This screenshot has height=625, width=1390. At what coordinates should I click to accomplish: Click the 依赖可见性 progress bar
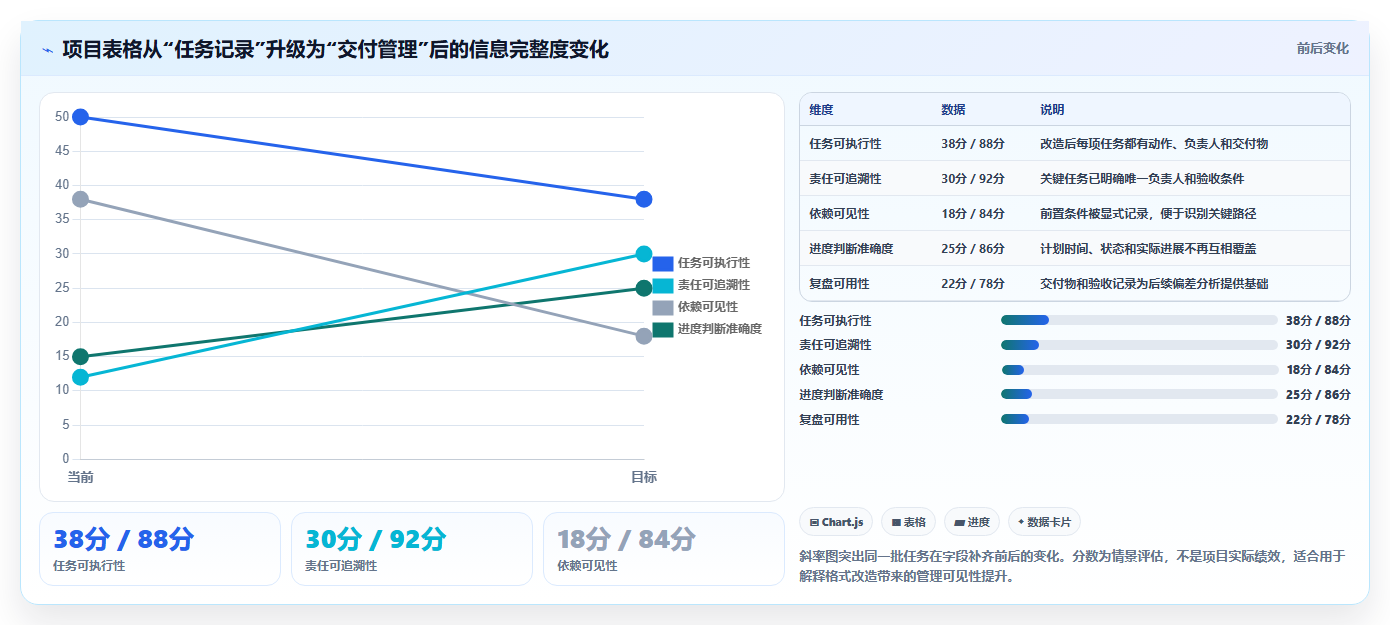click(x=1139, y=370)
